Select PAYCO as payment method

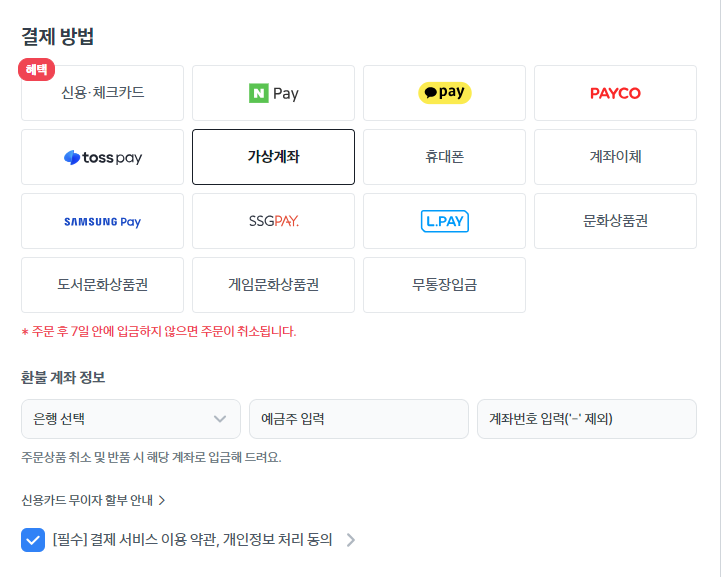(x=615, y=93)
